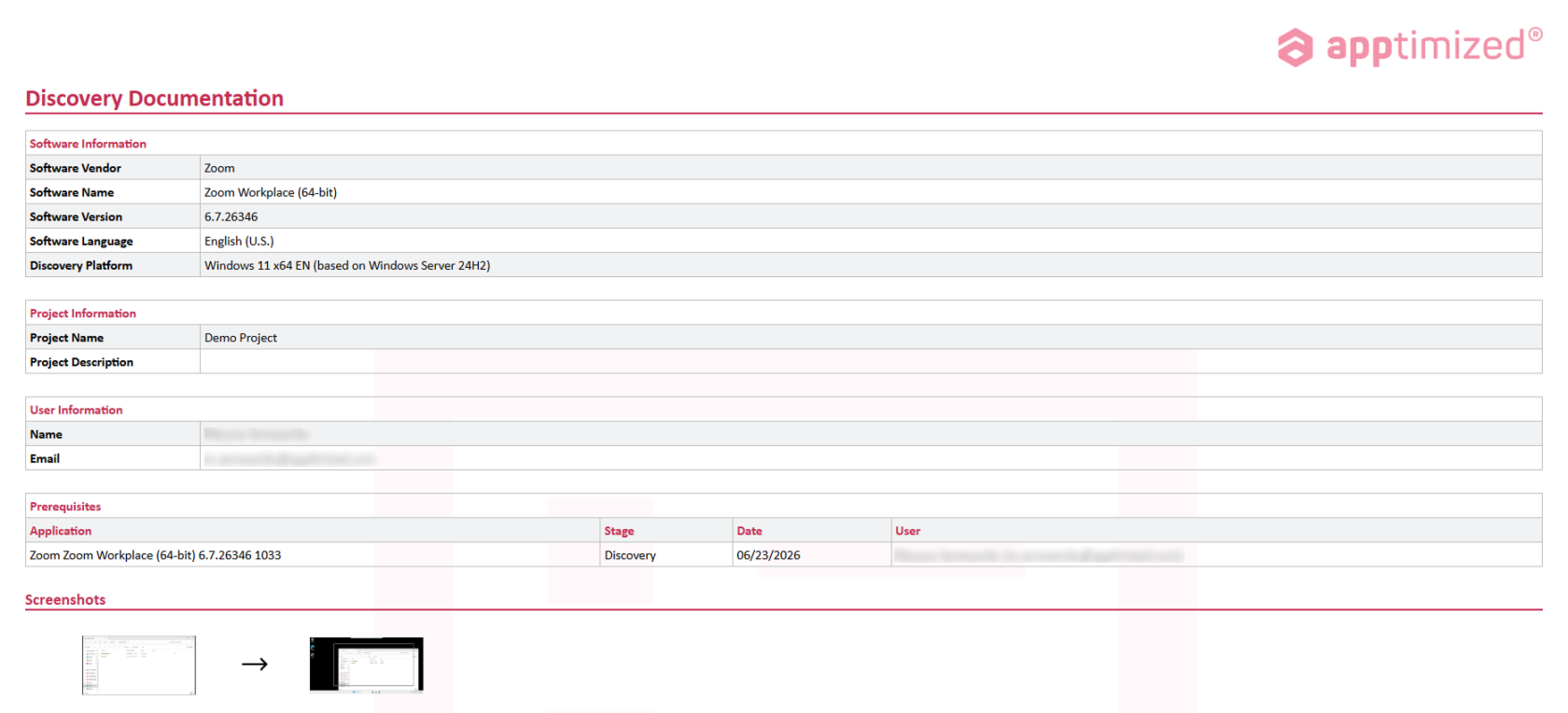Select value English (U.S.)

[239, 241]
